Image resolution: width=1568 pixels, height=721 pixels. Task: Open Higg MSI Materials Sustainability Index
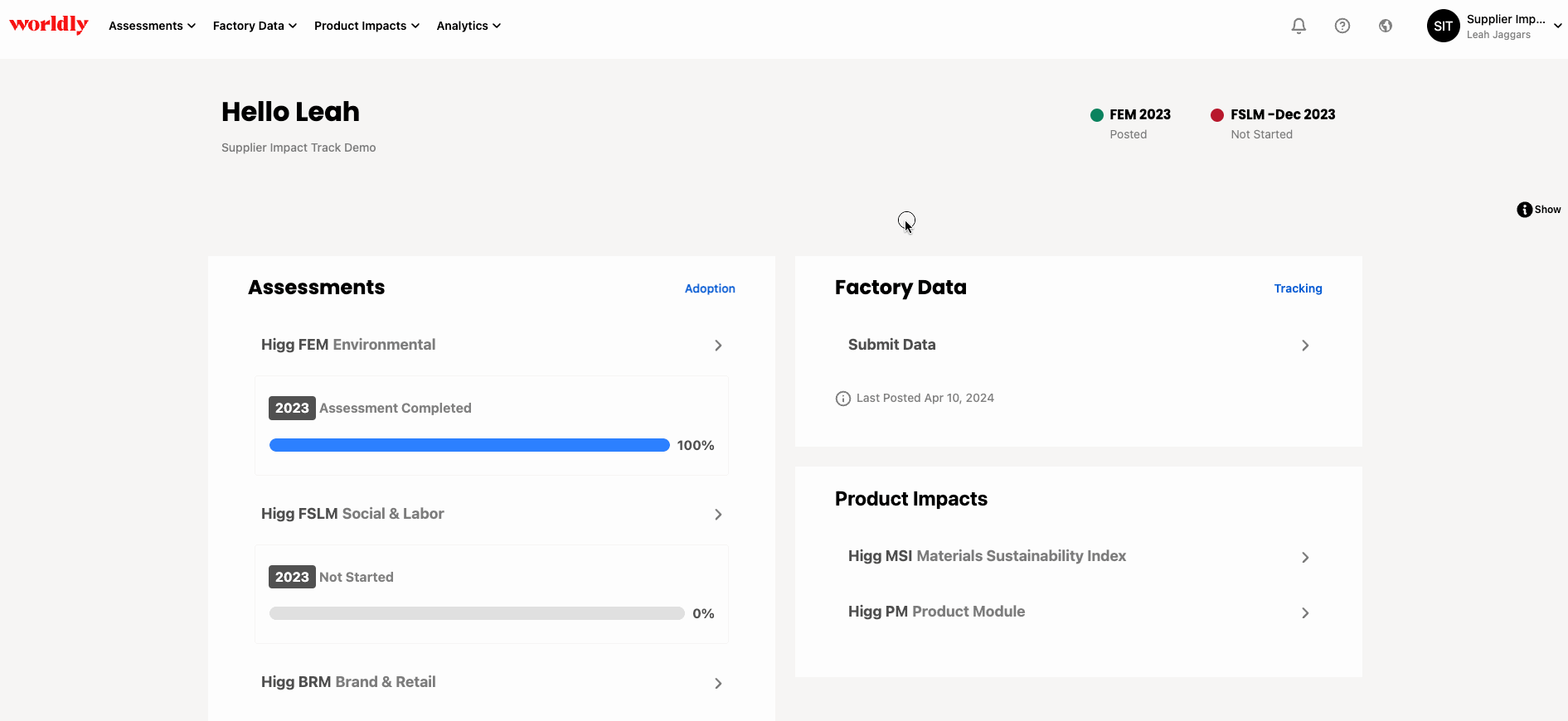1078,556
